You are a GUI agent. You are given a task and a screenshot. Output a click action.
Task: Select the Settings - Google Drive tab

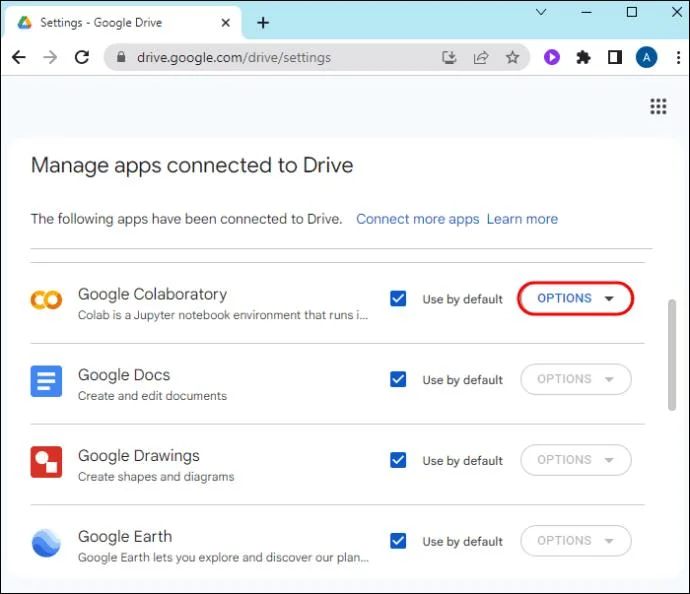pyautogui.click(x=123, y=22)
